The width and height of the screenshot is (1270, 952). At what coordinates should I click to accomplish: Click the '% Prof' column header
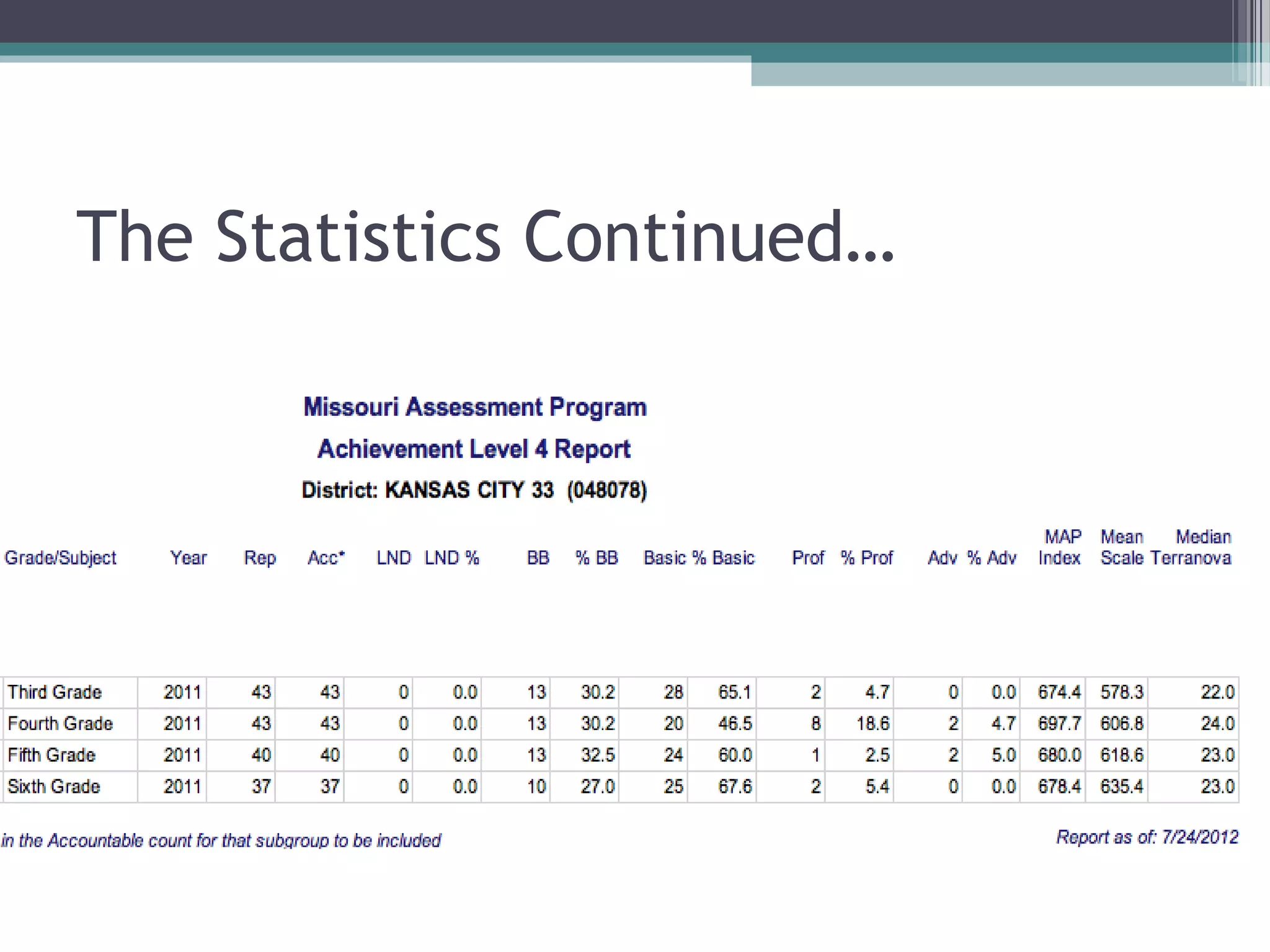pyautogui.click(x=867, y=558)
